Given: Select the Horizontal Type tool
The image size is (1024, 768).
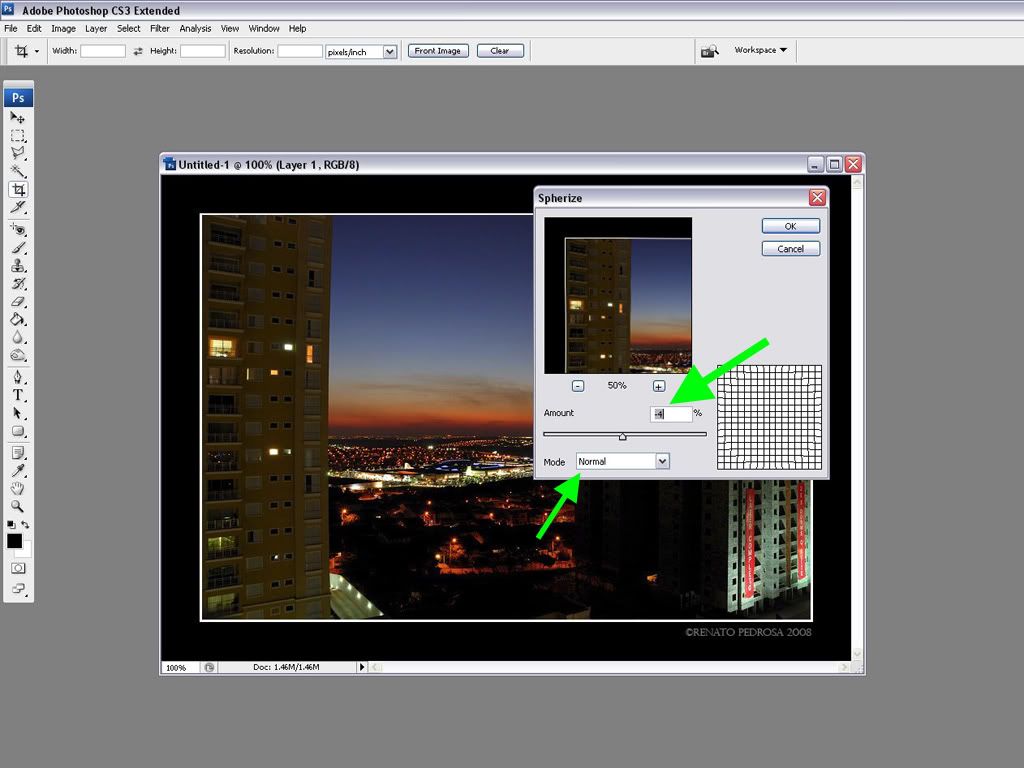Looking at the screenshot, I should (x=18, y=395).
